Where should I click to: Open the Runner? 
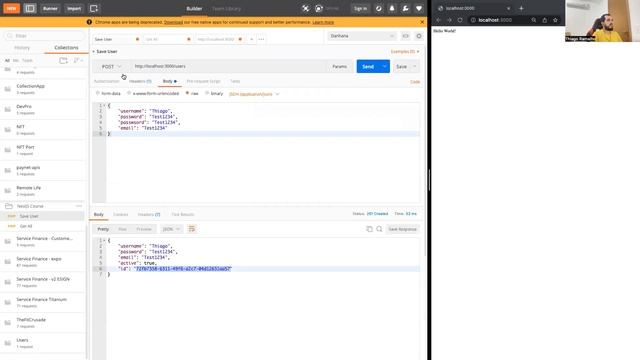coord(50,8)
